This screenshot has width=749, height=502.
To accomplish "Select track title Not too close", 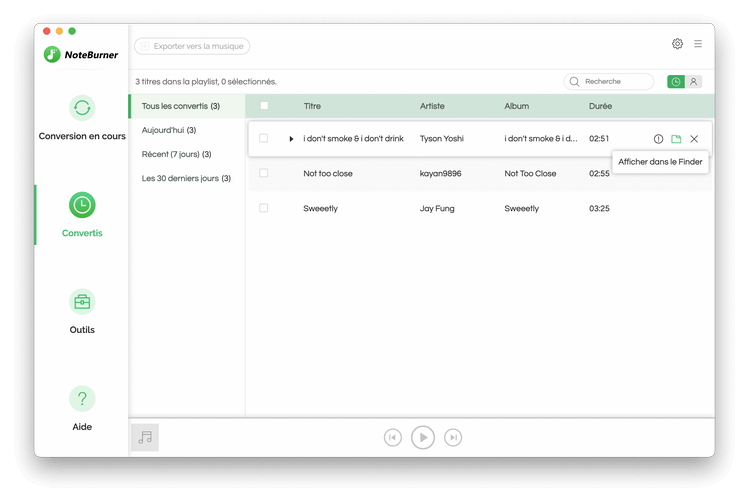I will click(328, 174).
